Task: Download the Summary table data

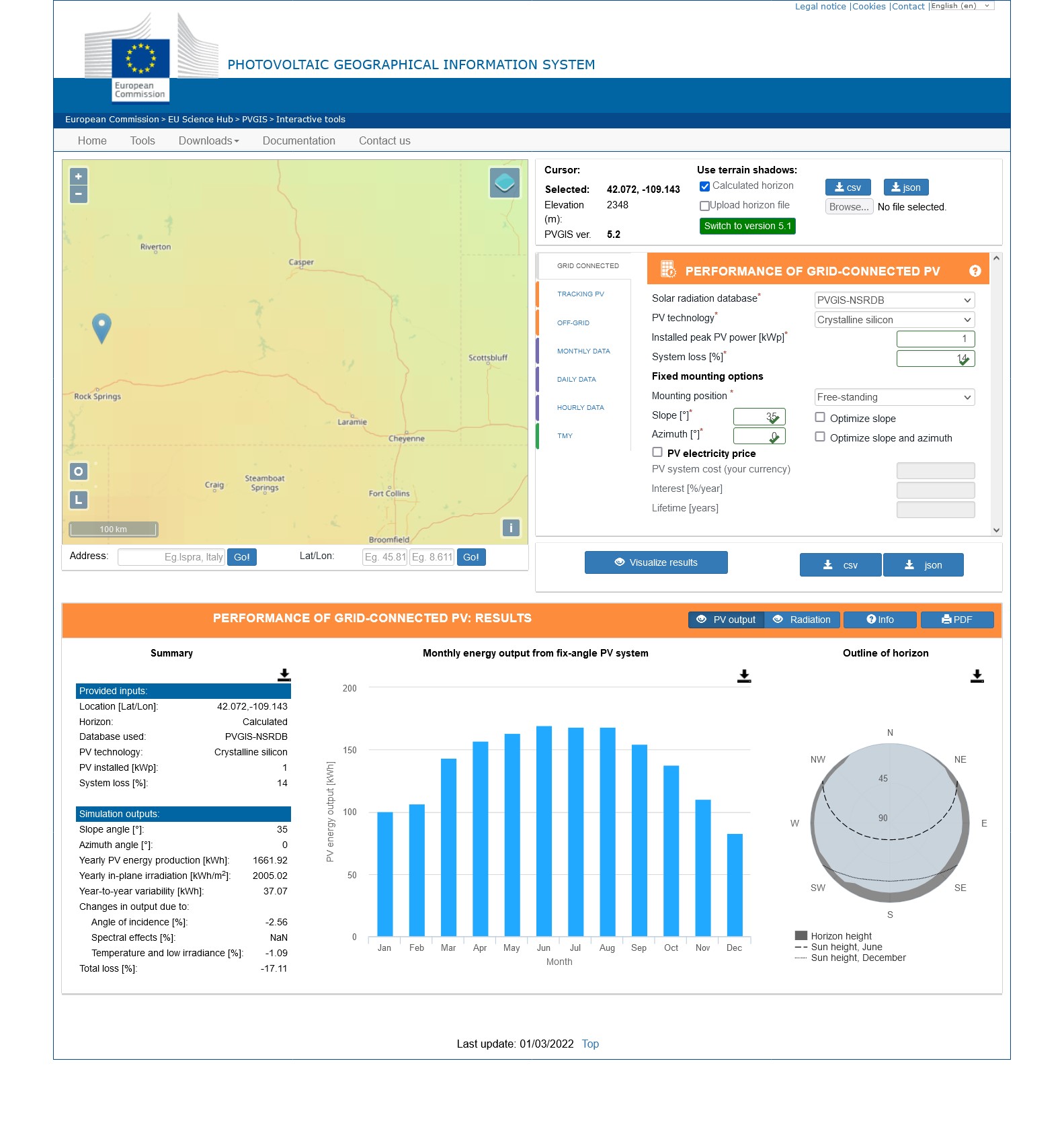Action: 284,675
